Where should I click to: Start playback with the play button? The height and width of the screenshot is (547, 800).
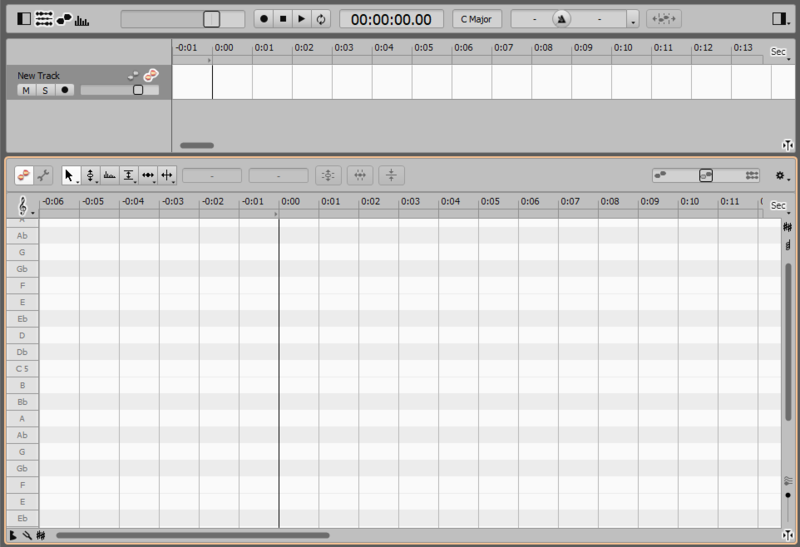pos(302,19)
